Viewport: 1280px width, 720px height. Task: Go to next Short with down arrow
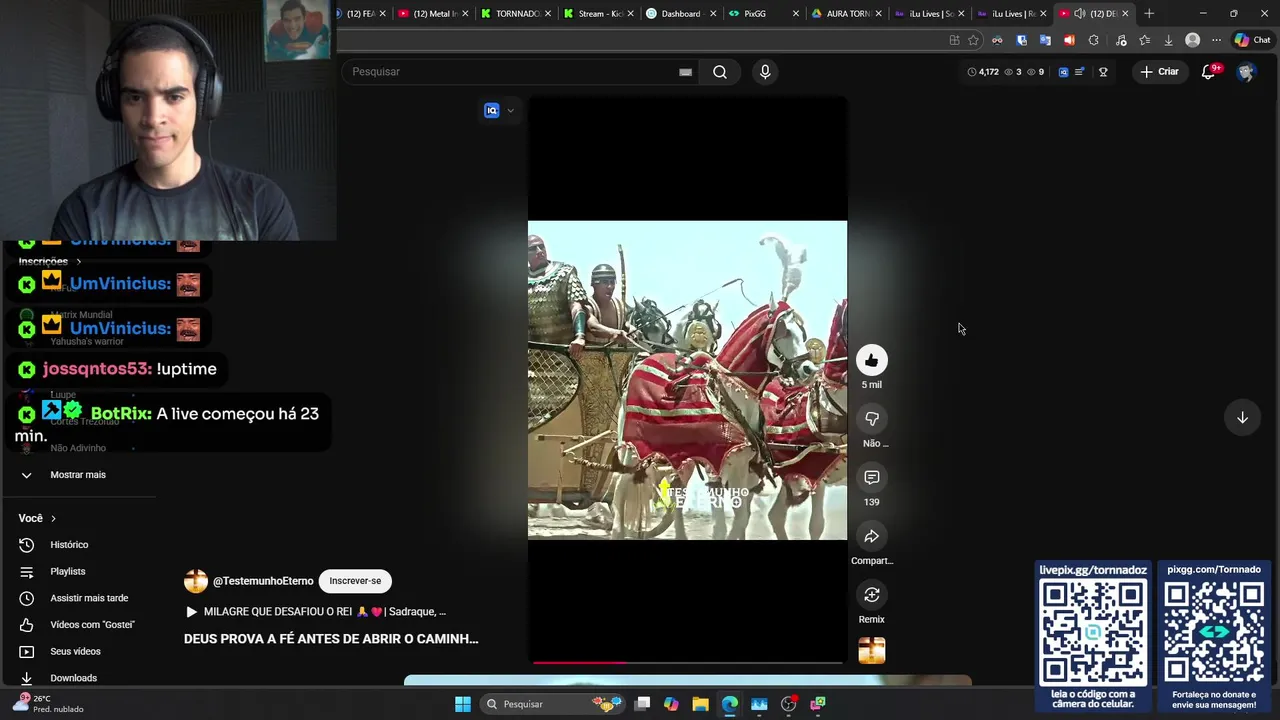point(1242,418)
